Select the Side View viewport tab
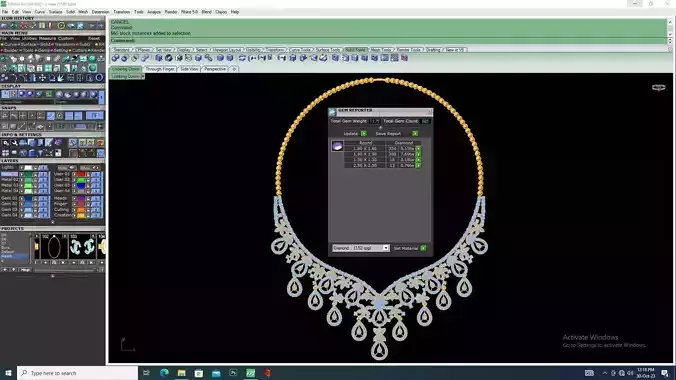The image size is (676, 380). (189, 69)
